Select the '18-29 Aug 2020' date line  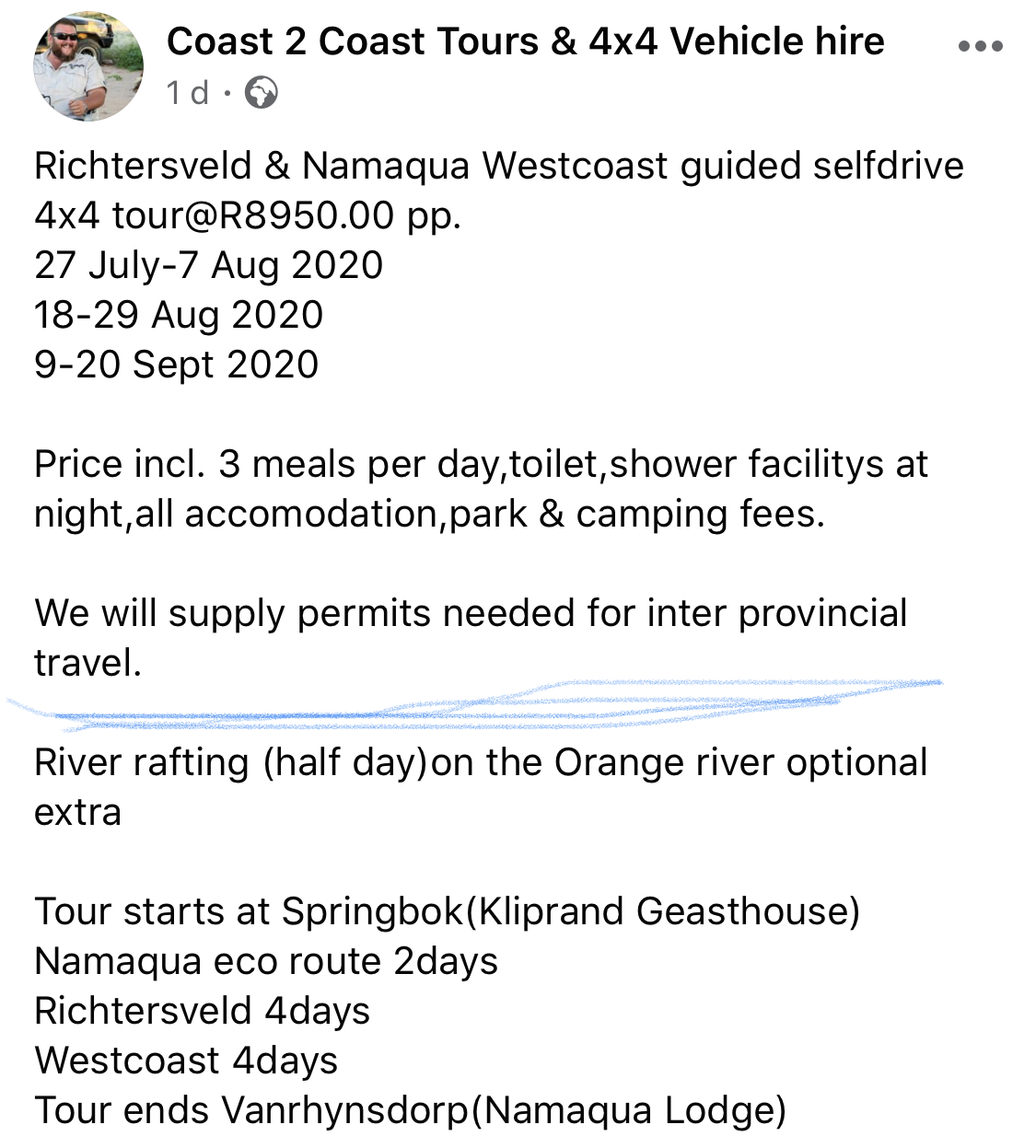pos(179,316)
